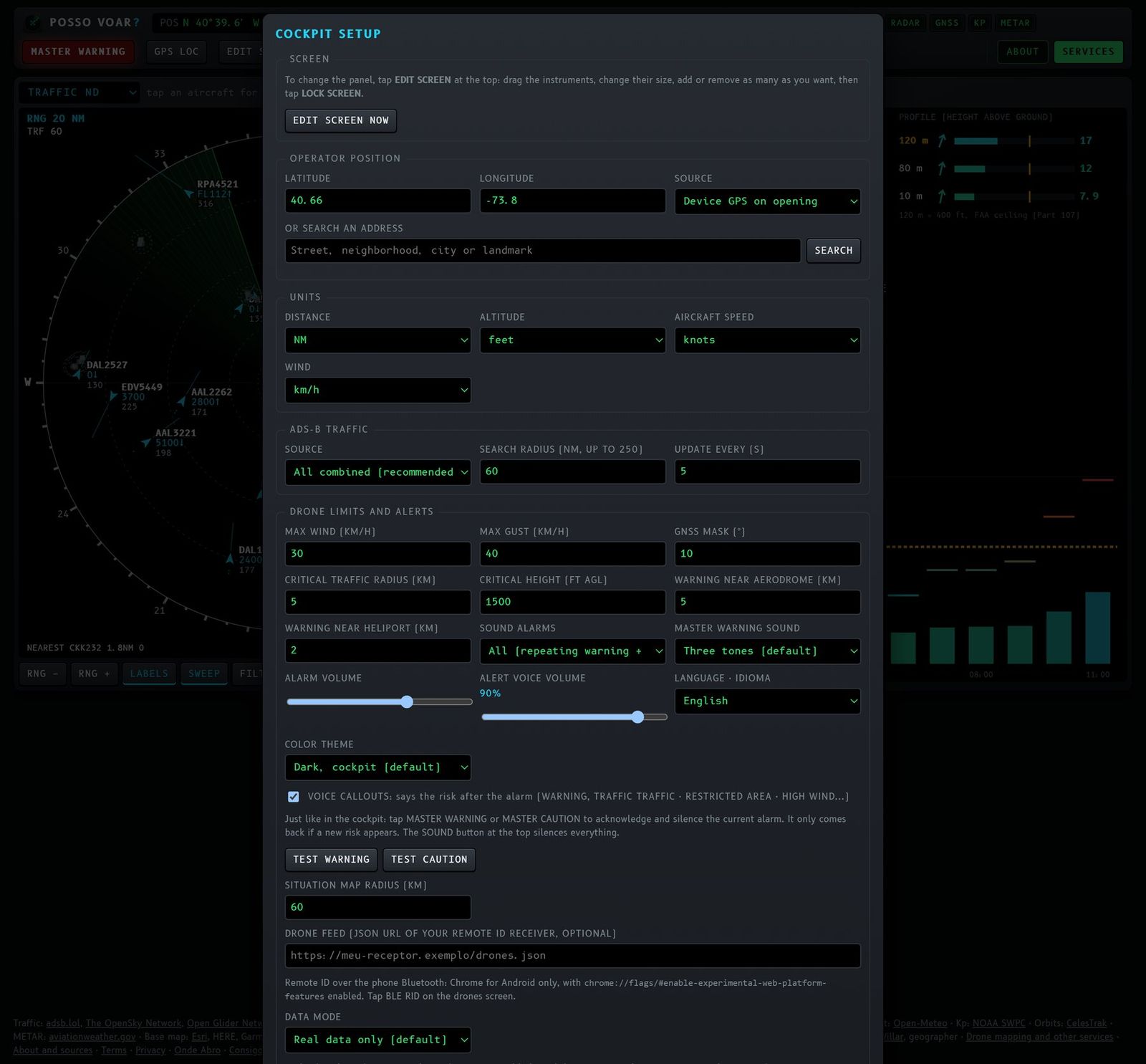Open the Data Mode dropdown

pos(377,1040)
